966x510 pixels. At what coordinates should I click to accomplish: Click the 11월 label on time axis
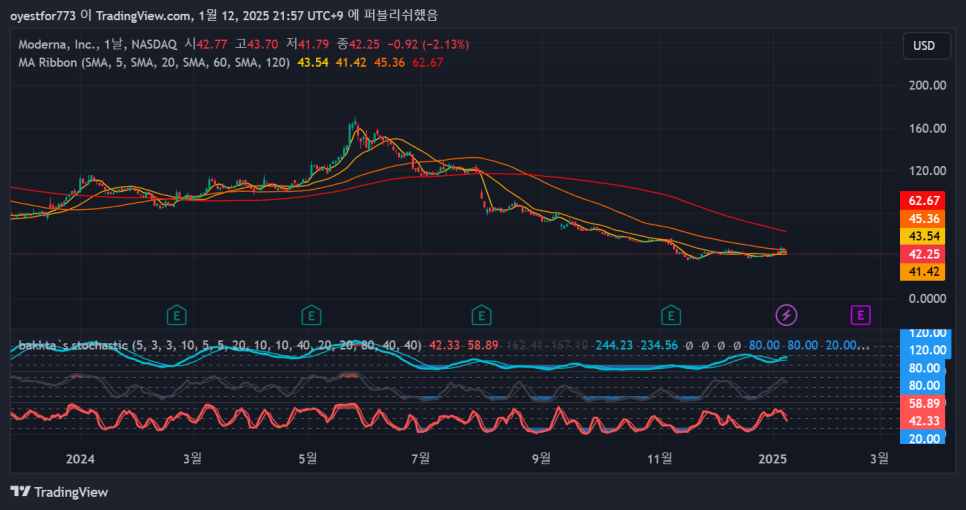pos(660,459)
